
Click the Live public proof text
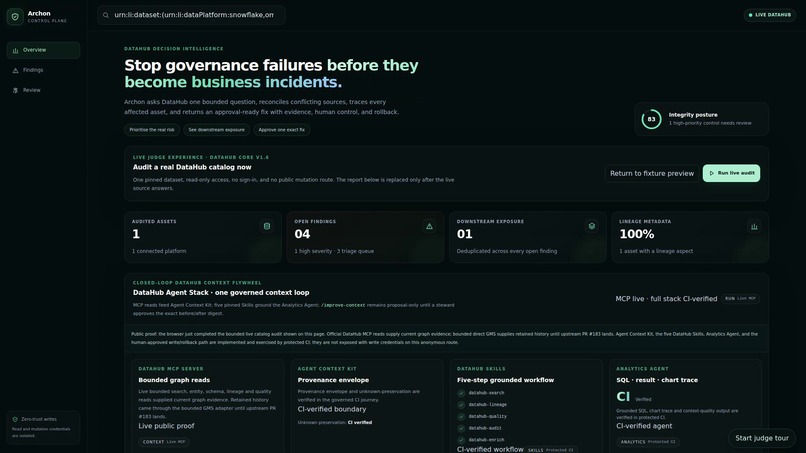pos(166,426)
